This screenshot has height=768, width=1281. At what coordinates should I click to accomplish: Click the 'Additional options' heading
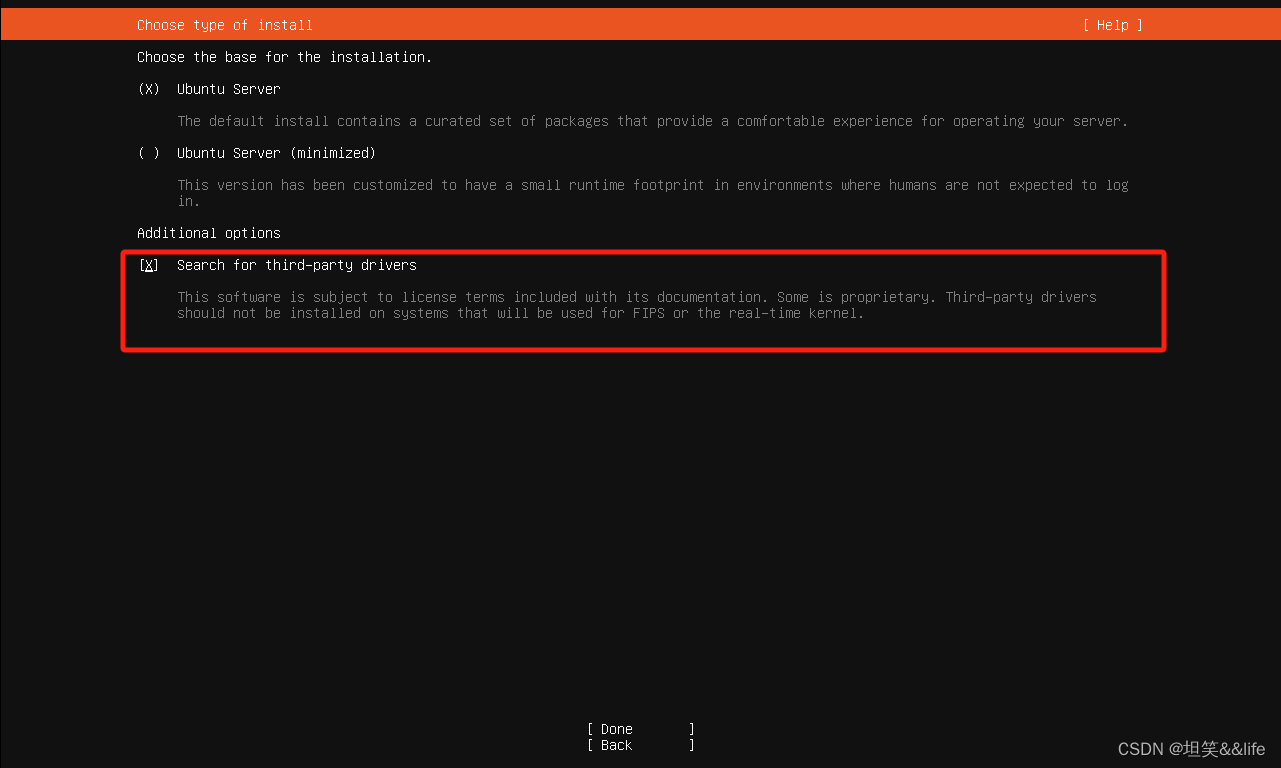(x=209, y=233)
